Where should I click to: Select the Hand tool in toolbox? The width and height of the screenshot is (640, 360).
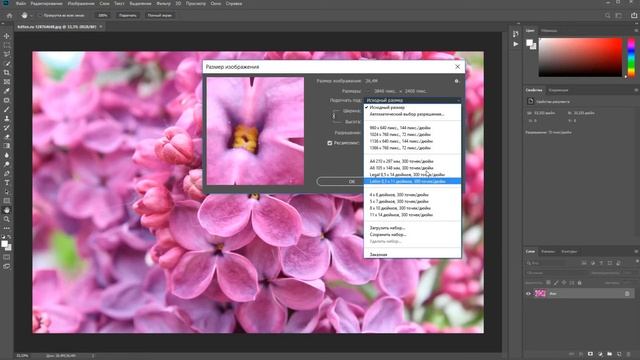click(7, 210)
